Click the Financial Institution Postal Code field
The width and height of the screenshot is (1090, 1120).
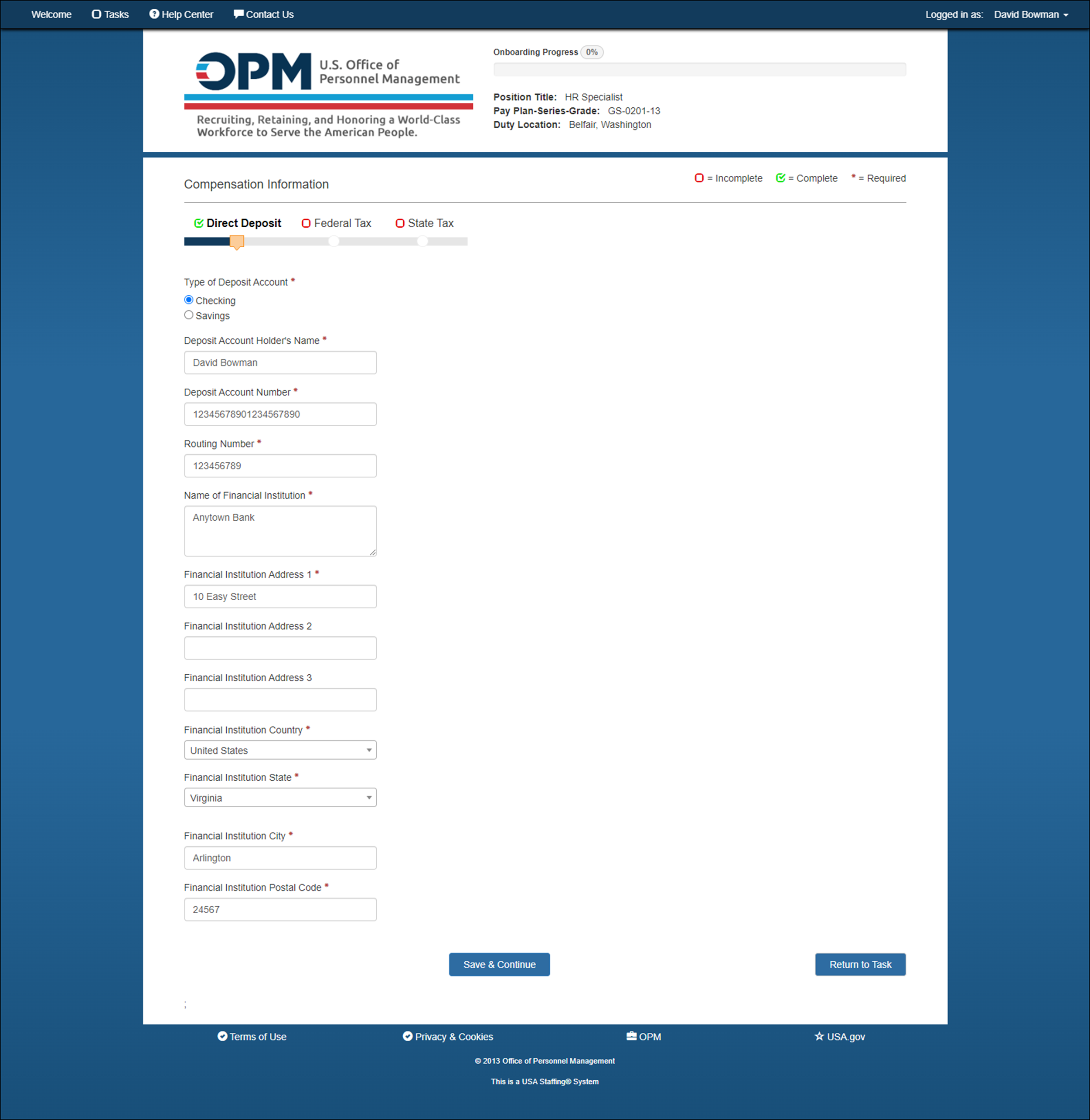pos(280,909)
